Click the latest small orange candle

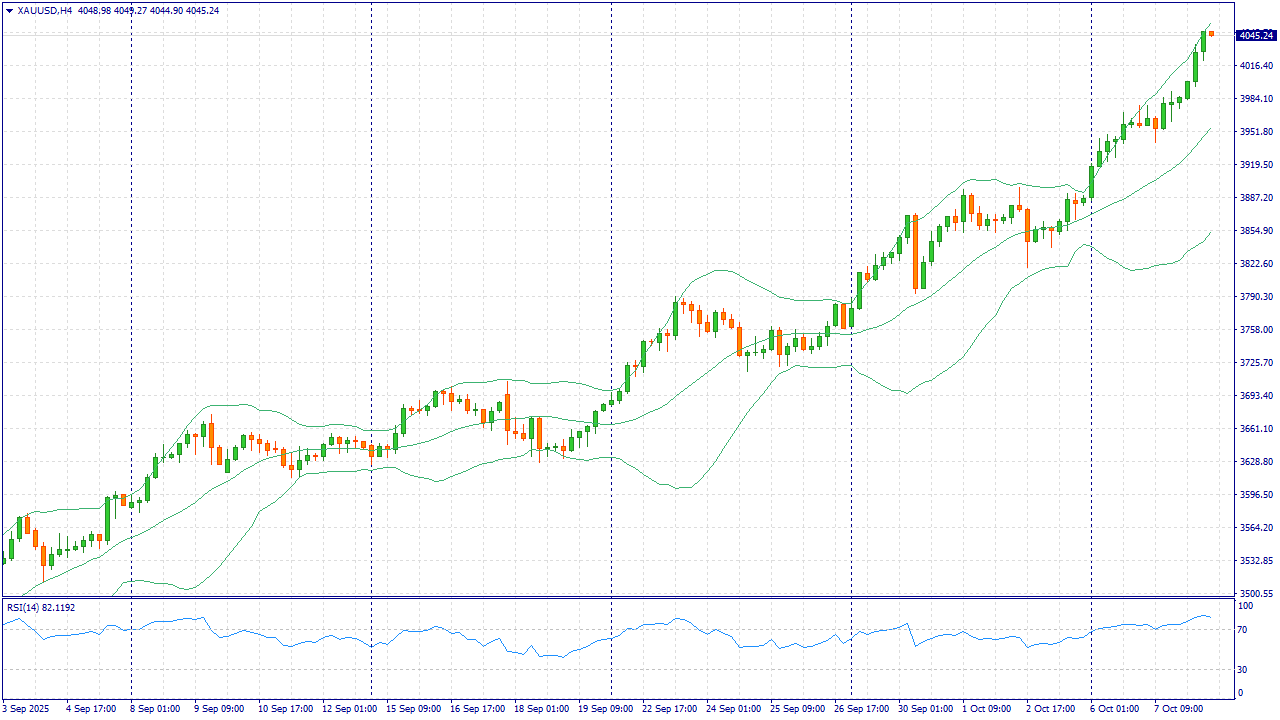(x=1211, y=34)
